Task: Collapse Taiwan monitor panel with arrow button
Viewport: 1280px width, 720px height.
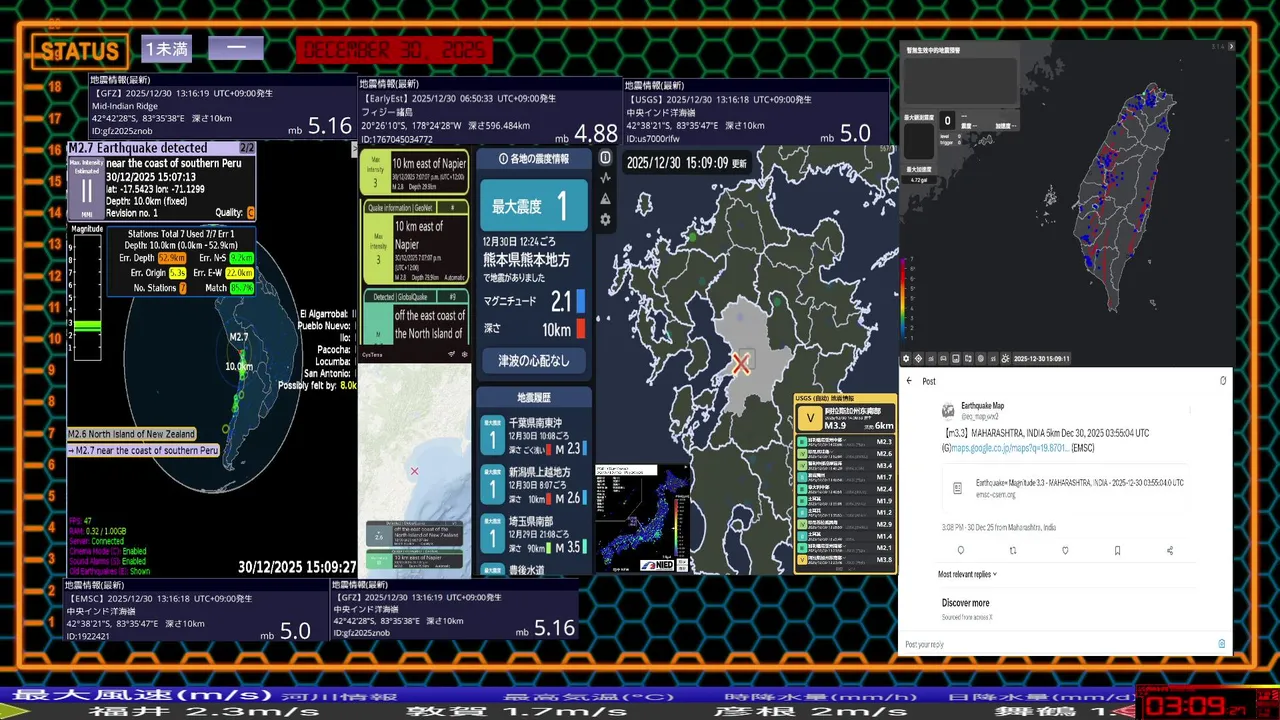Action: [1231, 46]
